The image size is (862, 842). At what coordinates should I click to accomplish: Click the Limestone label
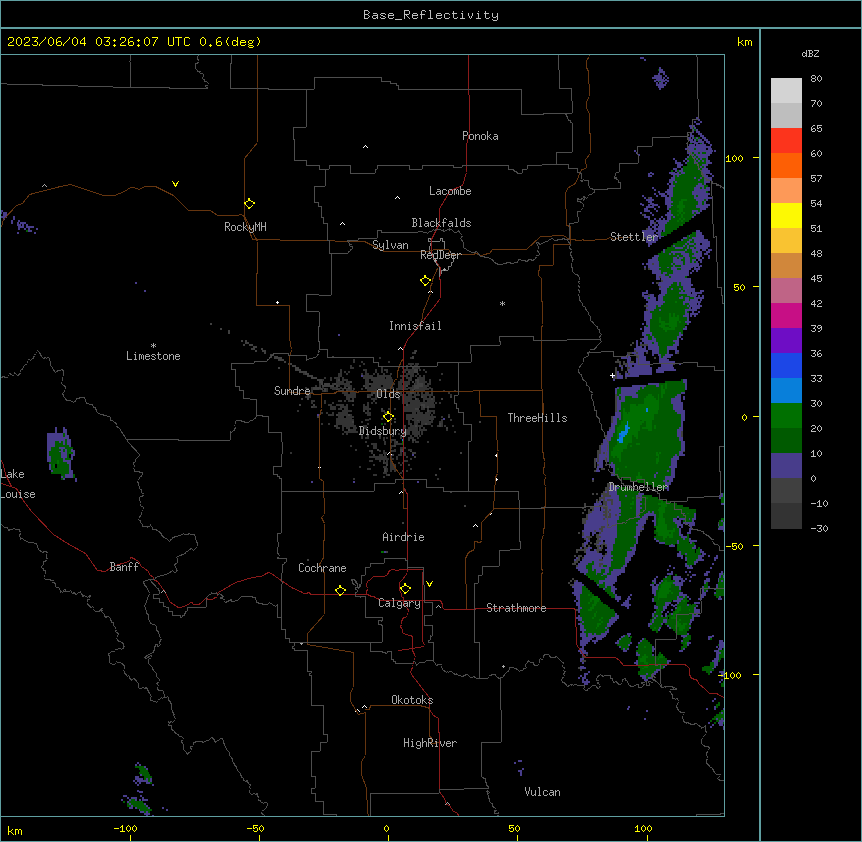(153, 356)
